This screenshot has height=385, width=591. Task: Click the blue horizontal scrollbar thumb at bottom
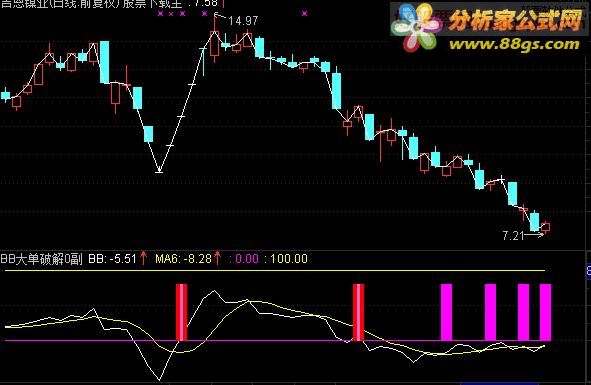[499, 383]
